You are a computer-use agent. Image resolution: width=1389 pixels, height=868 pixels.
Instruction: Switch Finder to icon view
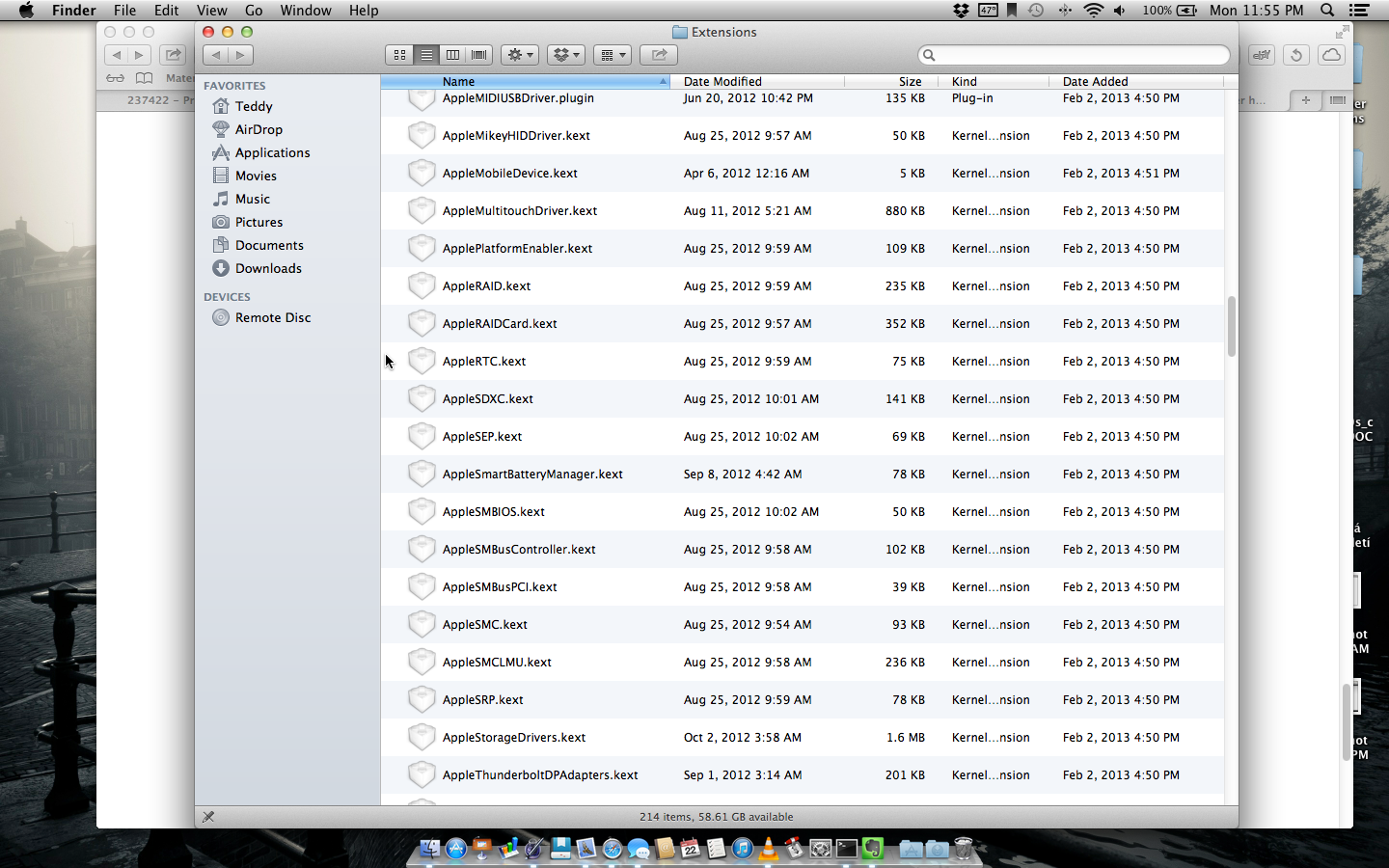(399, 55)
